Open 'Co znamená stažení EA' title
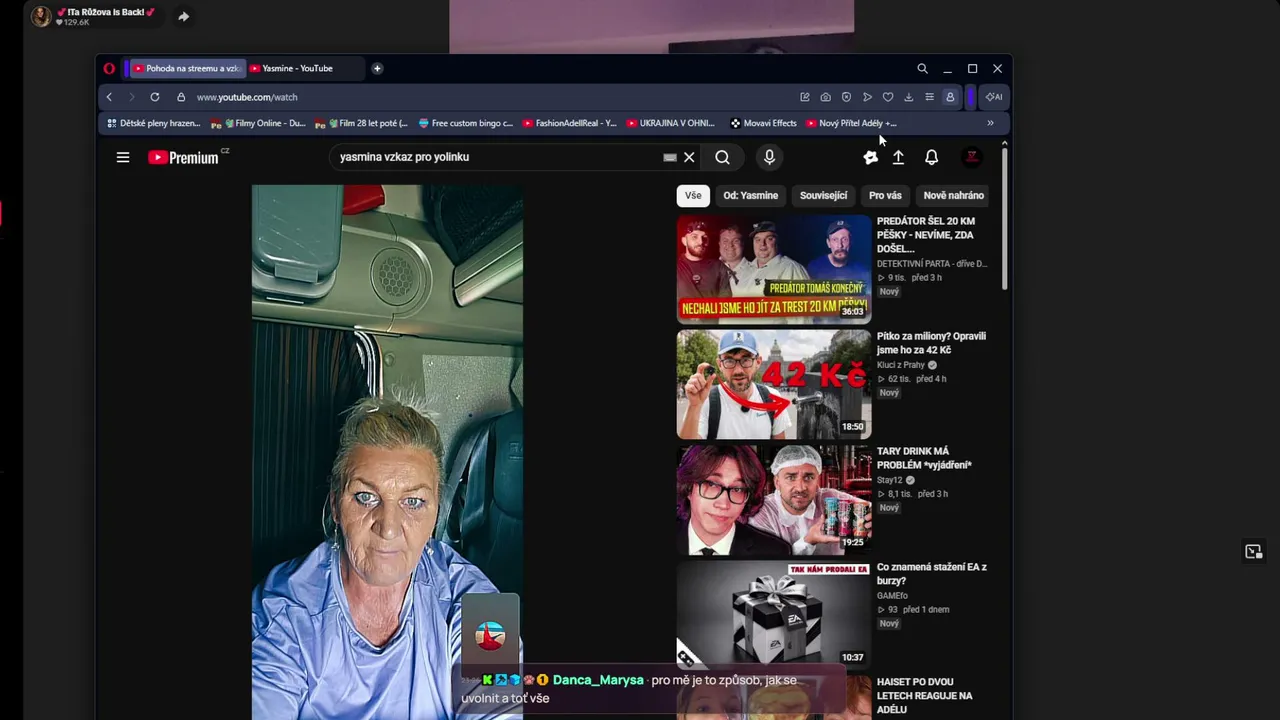 coord(932,574)
